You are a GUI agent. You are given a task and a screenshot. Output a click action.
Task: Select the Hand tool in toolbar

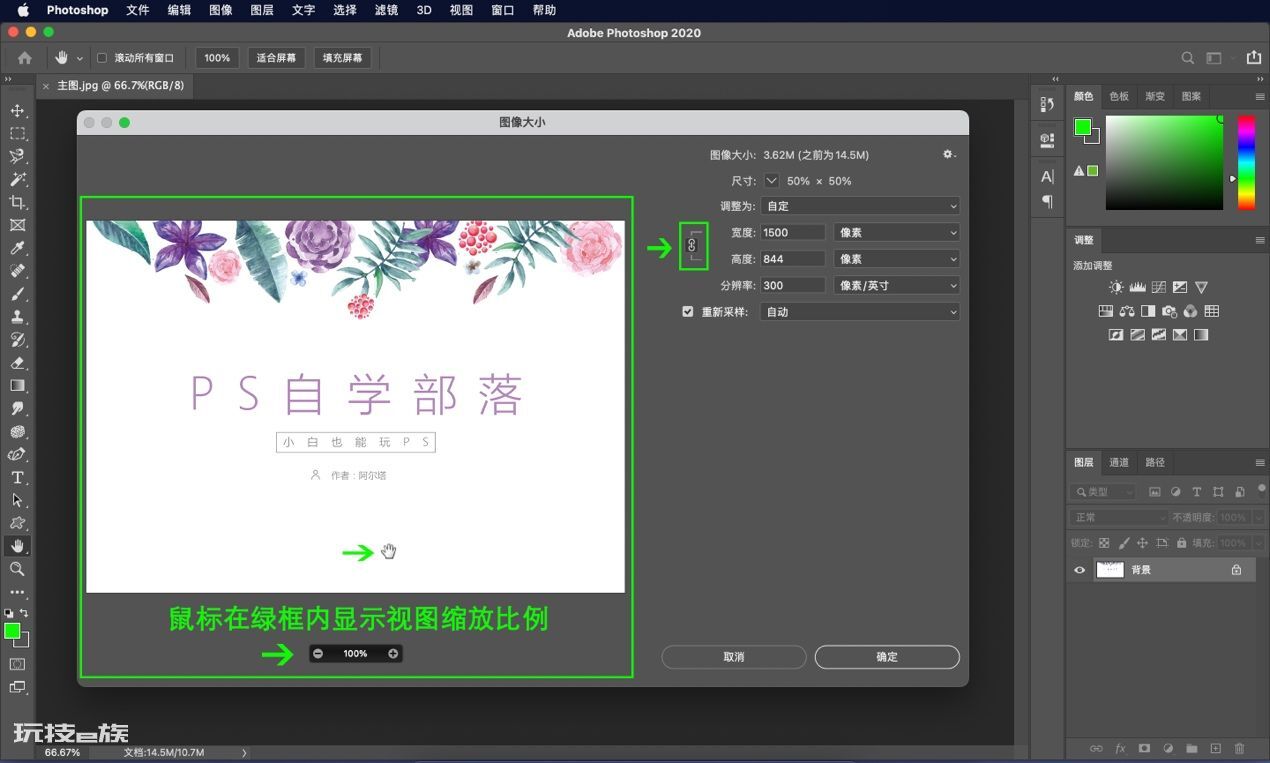[x=17, y=546]
